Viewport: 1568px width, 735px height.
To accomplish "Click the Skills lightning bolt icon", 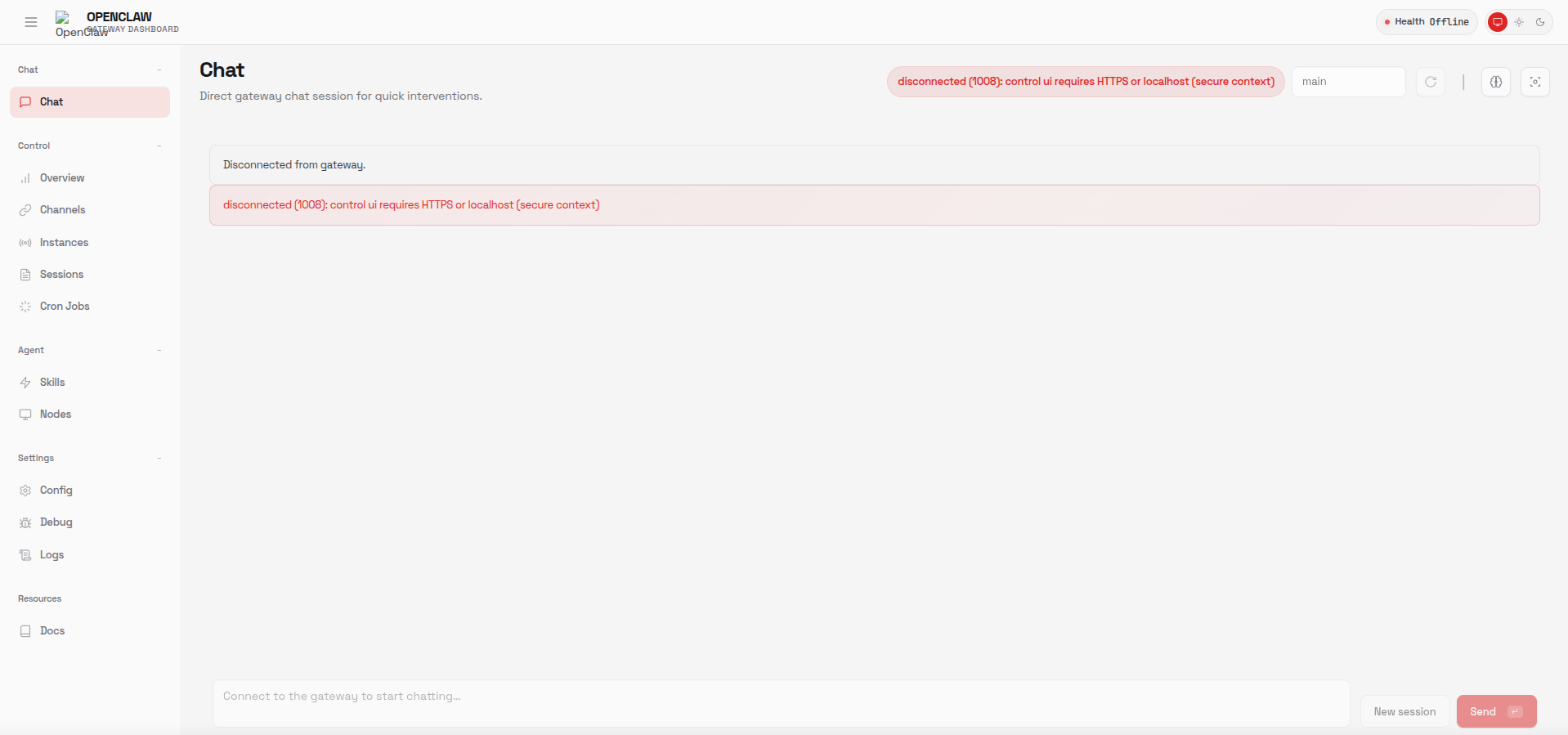I will (25, 383).
